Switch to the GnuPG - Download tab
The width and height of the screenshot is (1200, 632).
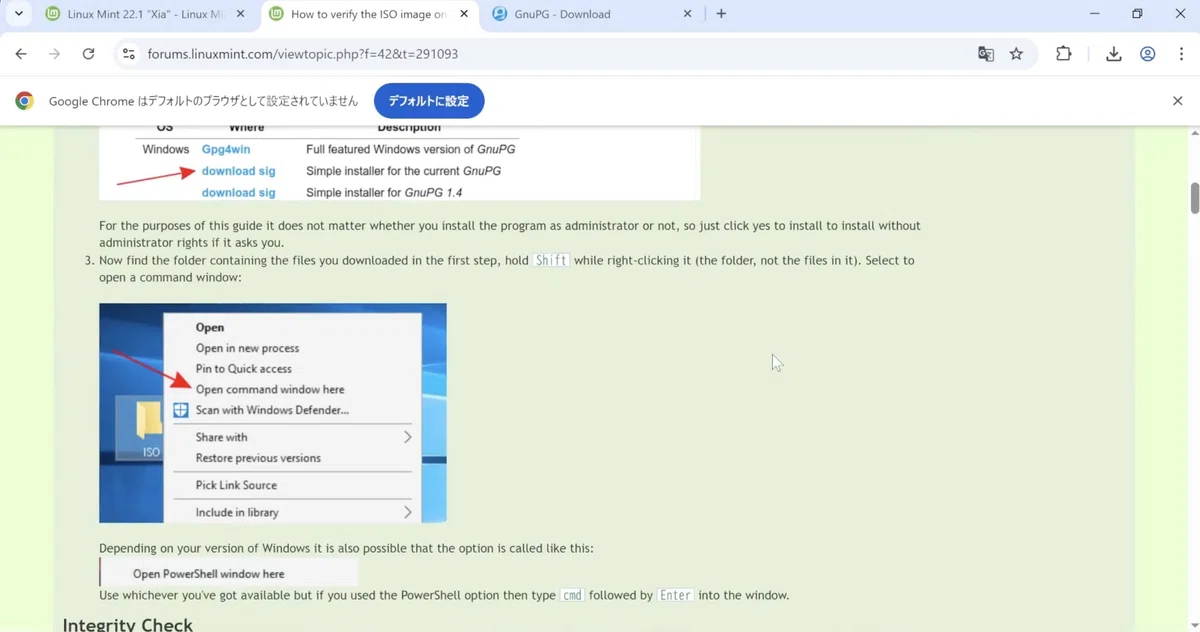pyautogui.click(x=592, y=14)
